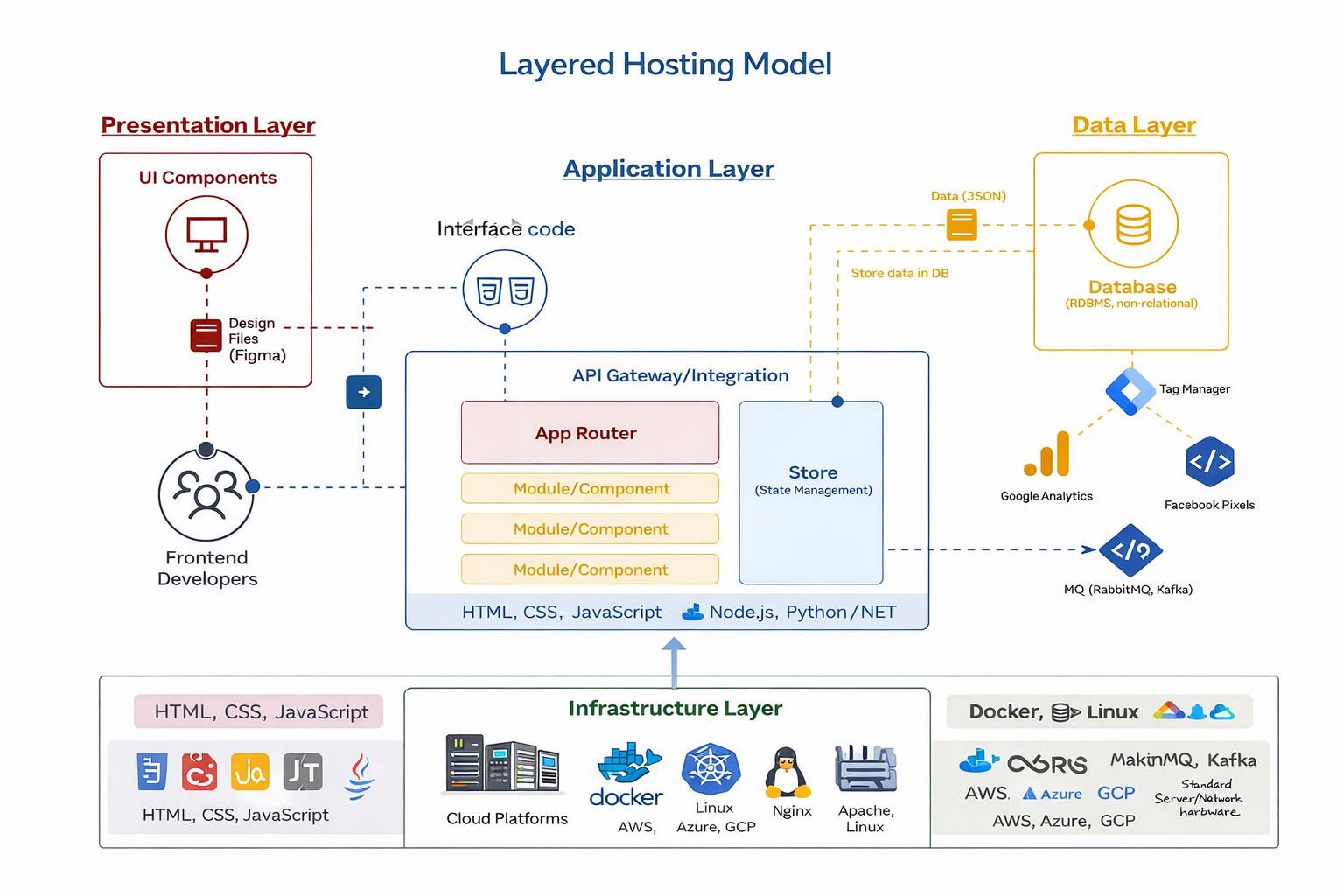Click the Cloud Platforms server icon
Image resolution: width=1344 pixels, height=896 pixels.
pos(502,764)
